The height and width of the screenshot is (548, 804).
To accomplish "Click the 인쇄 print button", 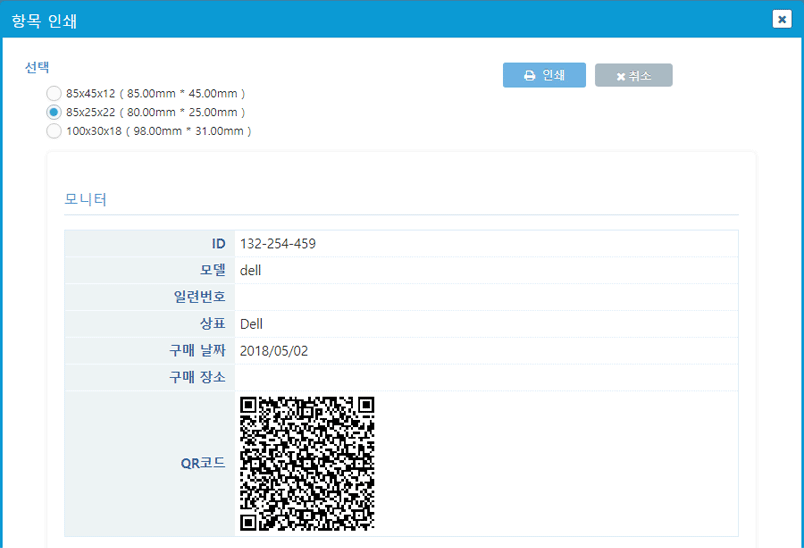I will point(544,75).
